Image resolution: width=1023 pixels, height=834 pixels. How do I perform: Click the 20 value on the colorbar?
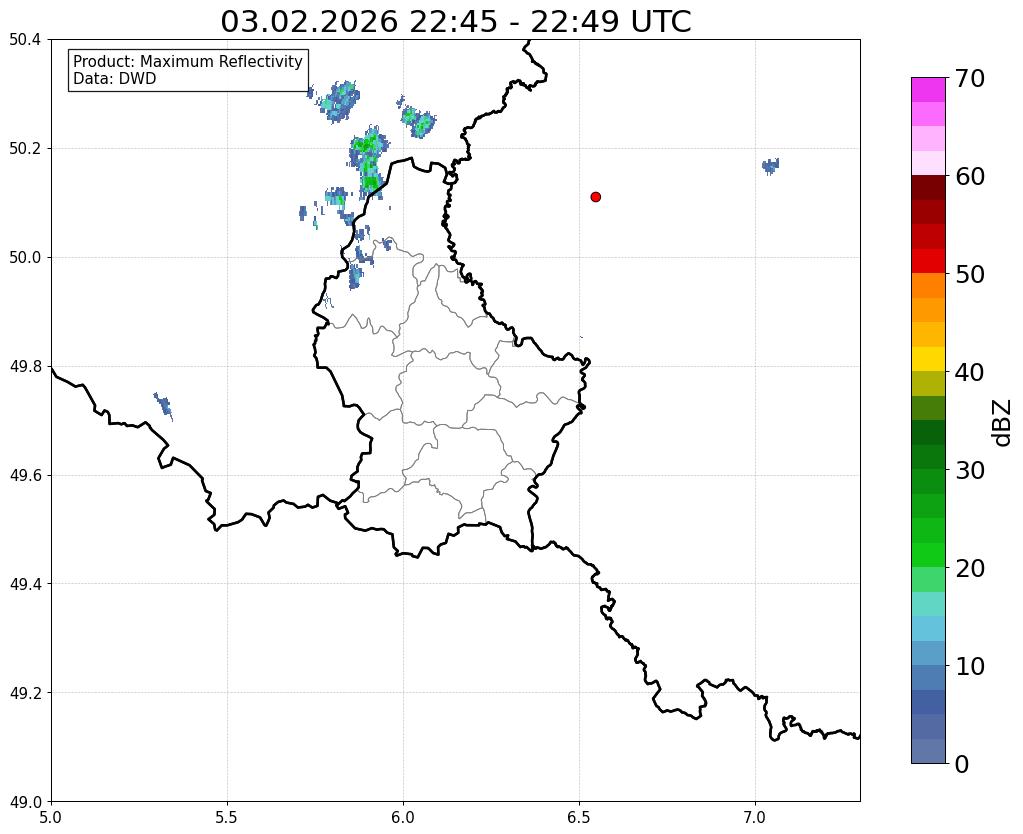point(970,568)
